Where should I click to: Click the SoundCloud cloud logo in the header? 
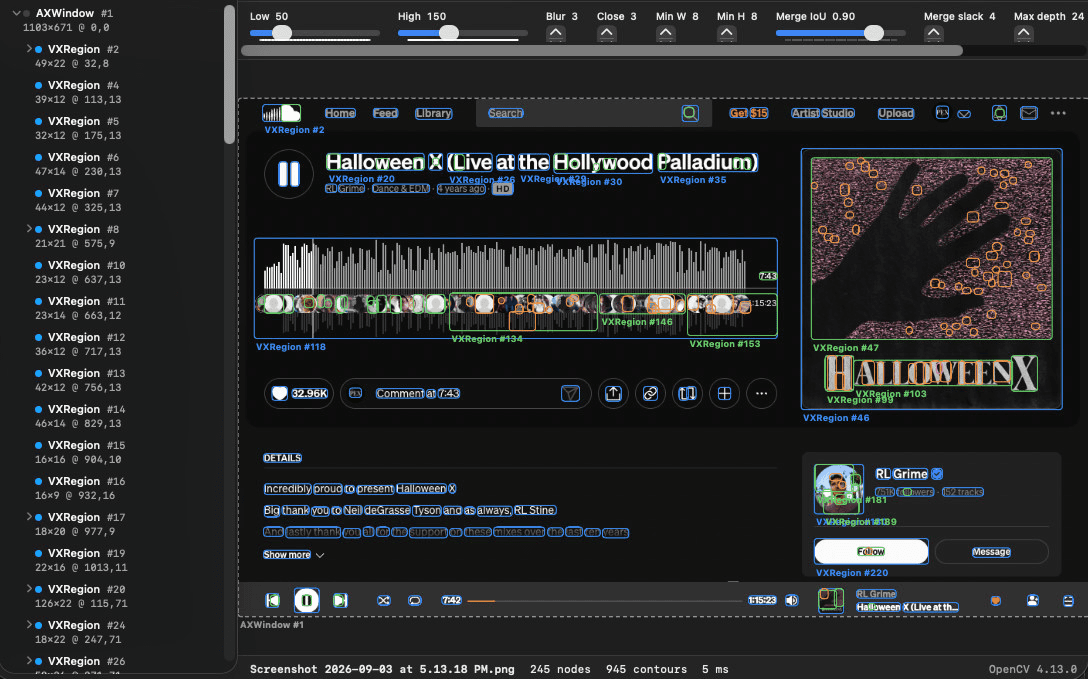[x=281, y=113]
